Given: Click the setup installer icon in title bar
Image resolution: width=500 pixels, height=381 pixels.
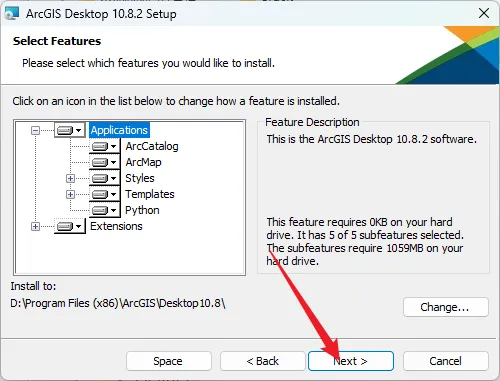Looking at the screenshot, I should (x=12, y=13).
